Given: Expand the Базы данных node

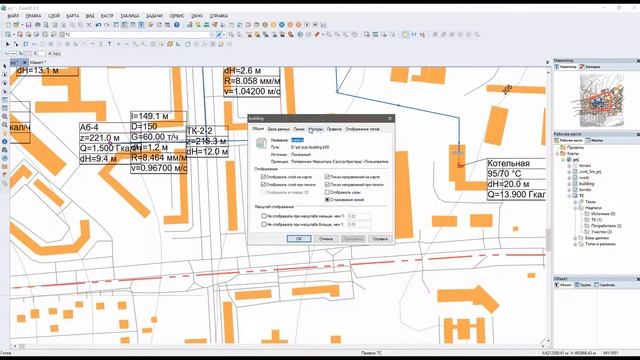Looking at the screenshot, I should tap(575, 238).
